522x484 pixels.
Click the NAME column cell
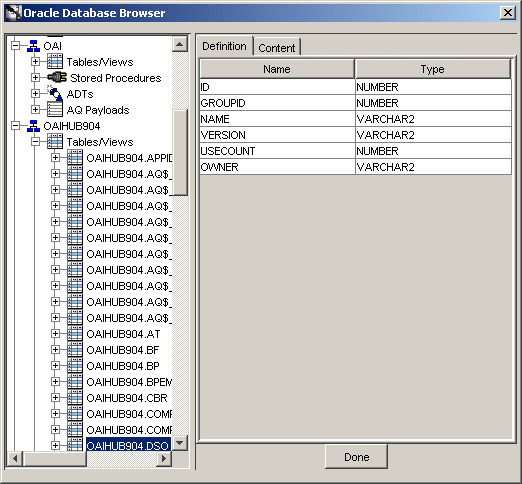click(x=277, y=119)
